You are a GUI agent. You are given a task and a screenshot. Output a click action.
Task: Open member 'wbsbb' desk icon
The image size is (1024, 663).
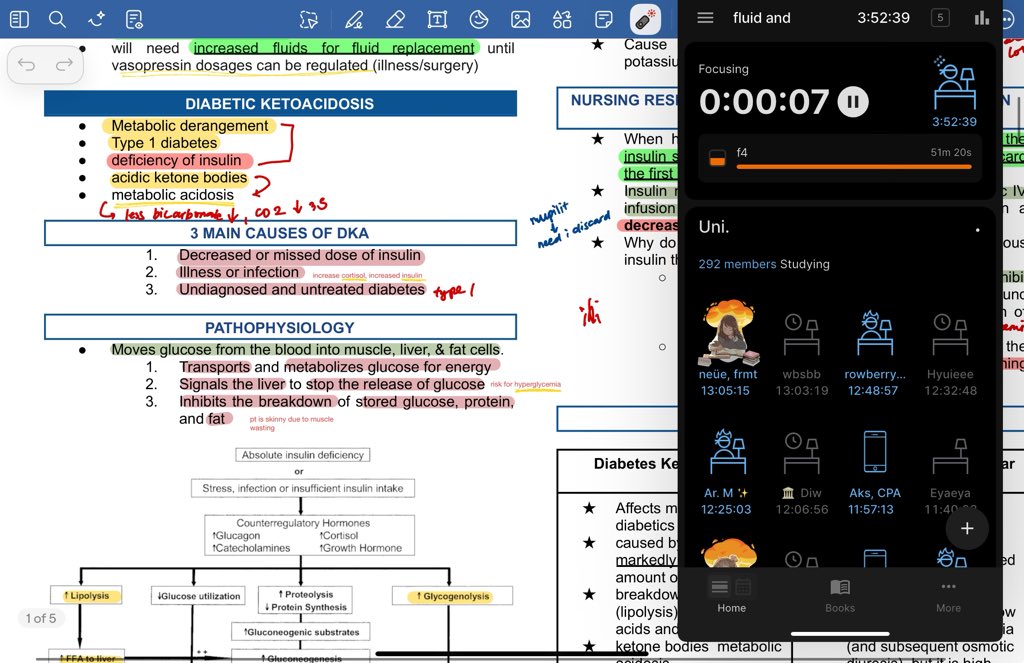(801, 334)
